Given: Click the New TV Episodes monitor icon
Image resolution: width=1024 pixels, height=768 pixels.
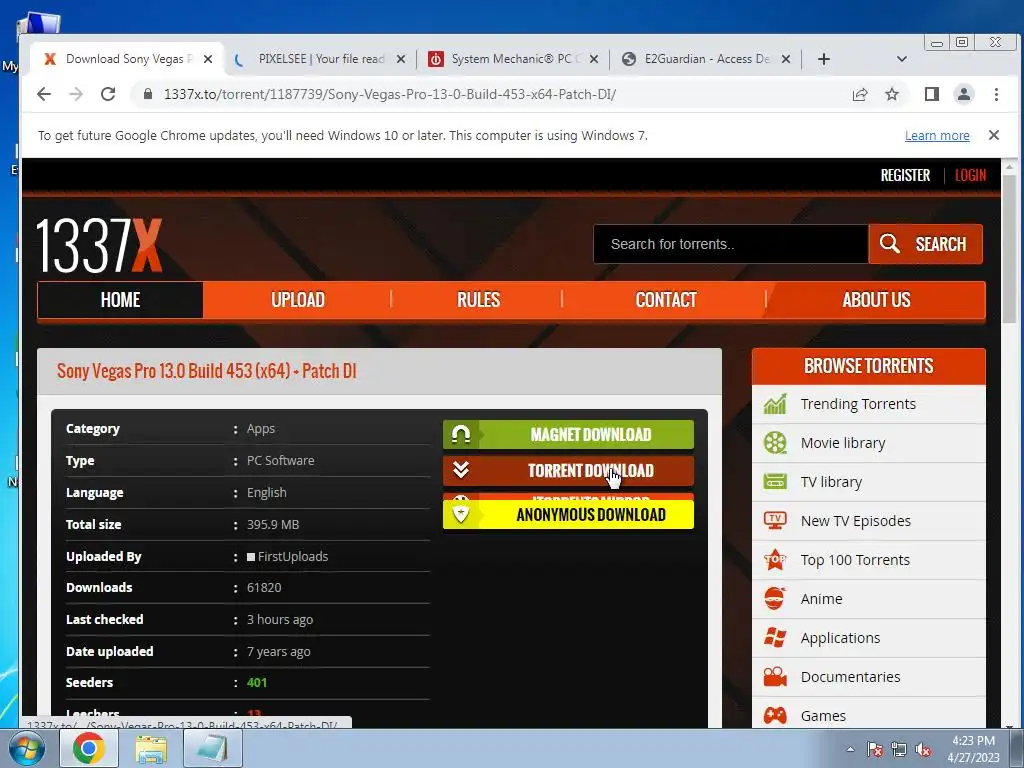Looking at the screenshot, I should pos(775,521).
